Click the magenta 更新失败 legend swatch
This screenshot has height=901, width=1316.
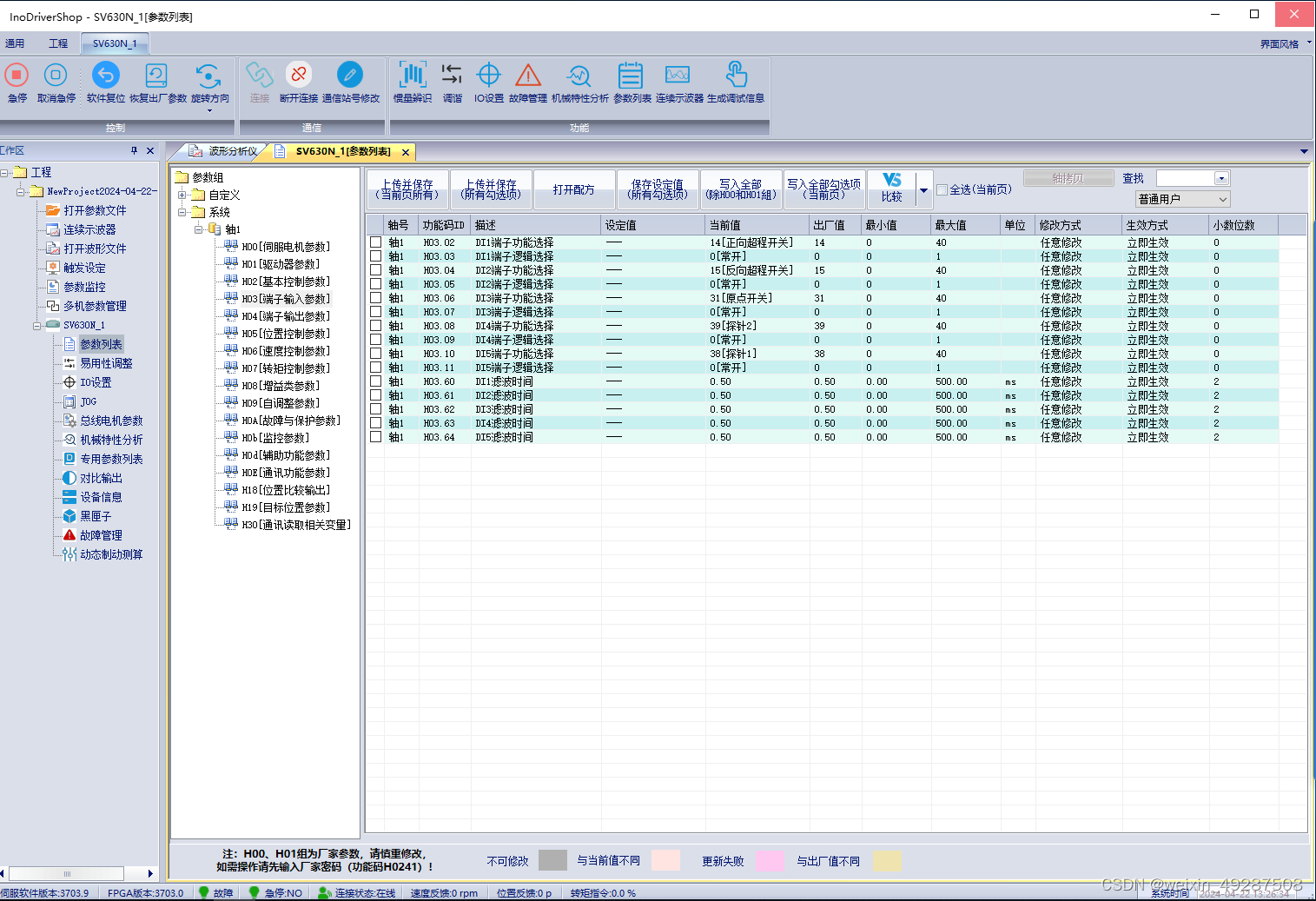(x=770, y=860)
